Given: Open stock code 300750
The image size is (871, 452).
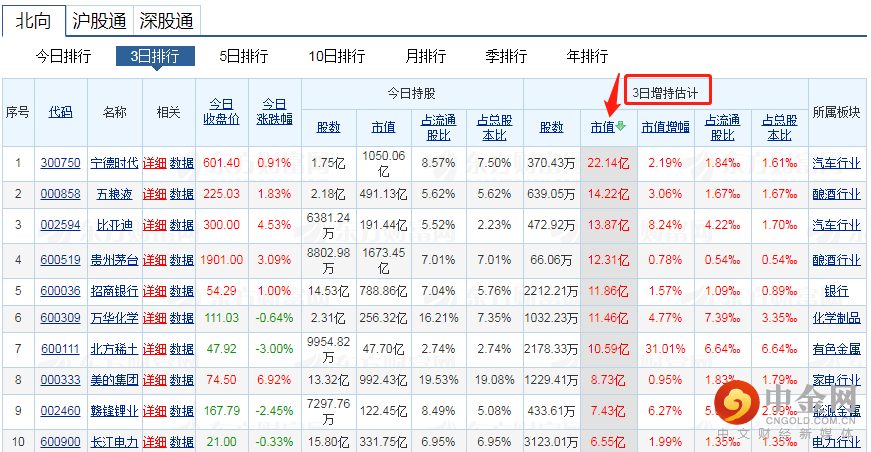Looking at the screenshot, I should 61,163.
